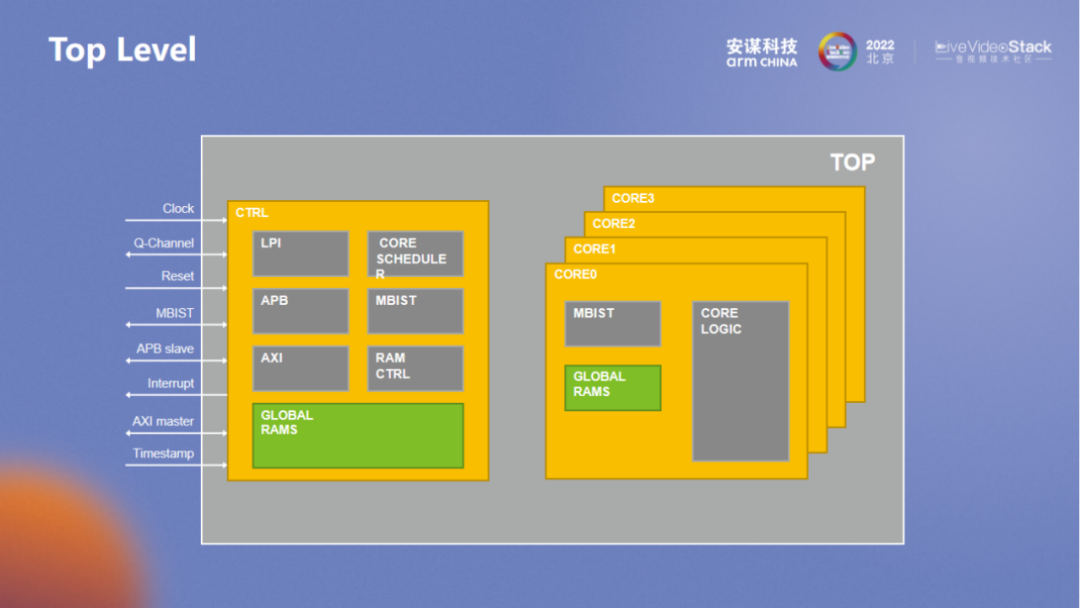Click the MBIST block inside CORE0
Image resolution: width=1080 pixels, height=608 pixels.
point(612,324)
